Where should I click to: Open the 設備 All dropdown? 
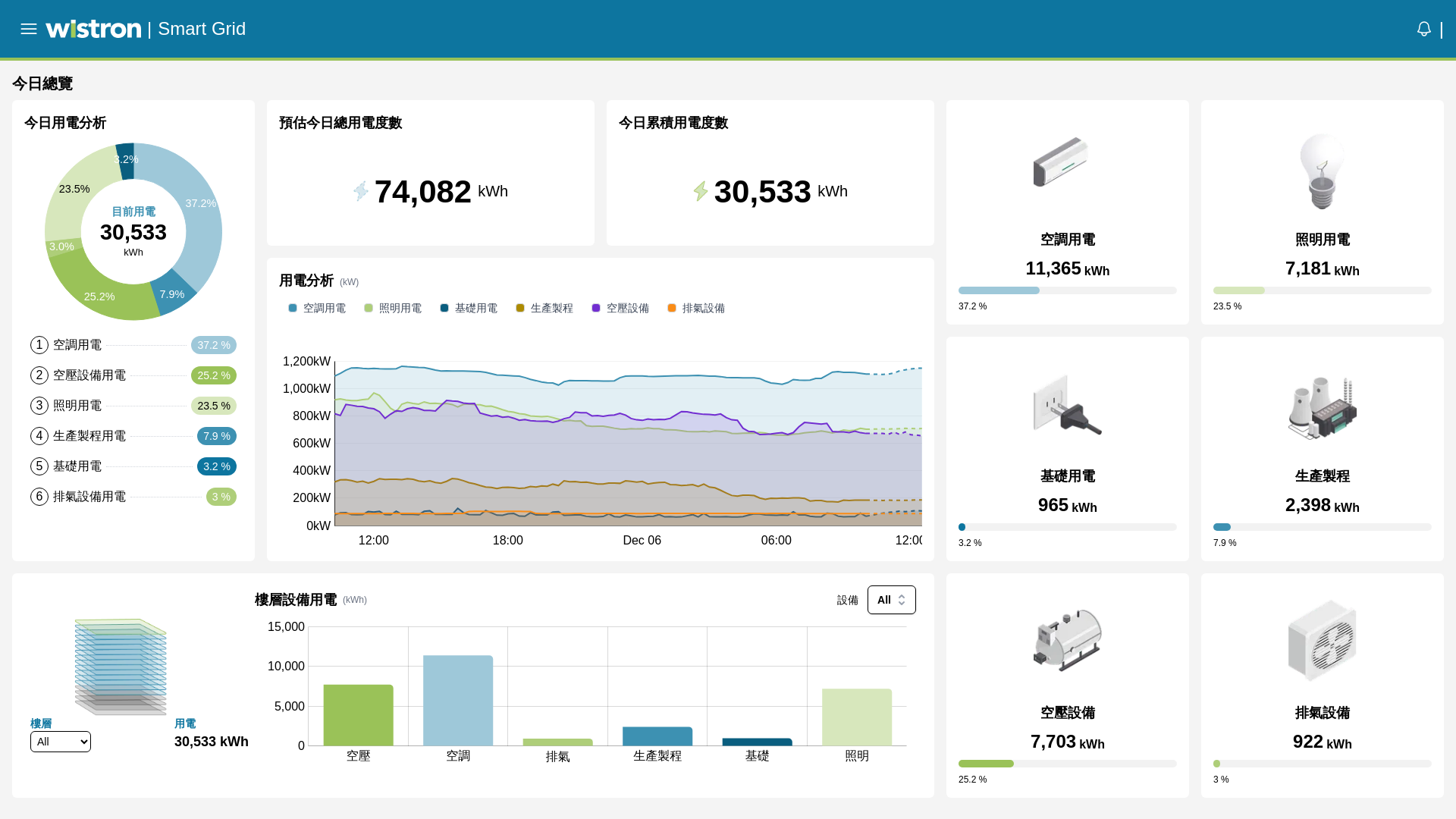[891, 600]
